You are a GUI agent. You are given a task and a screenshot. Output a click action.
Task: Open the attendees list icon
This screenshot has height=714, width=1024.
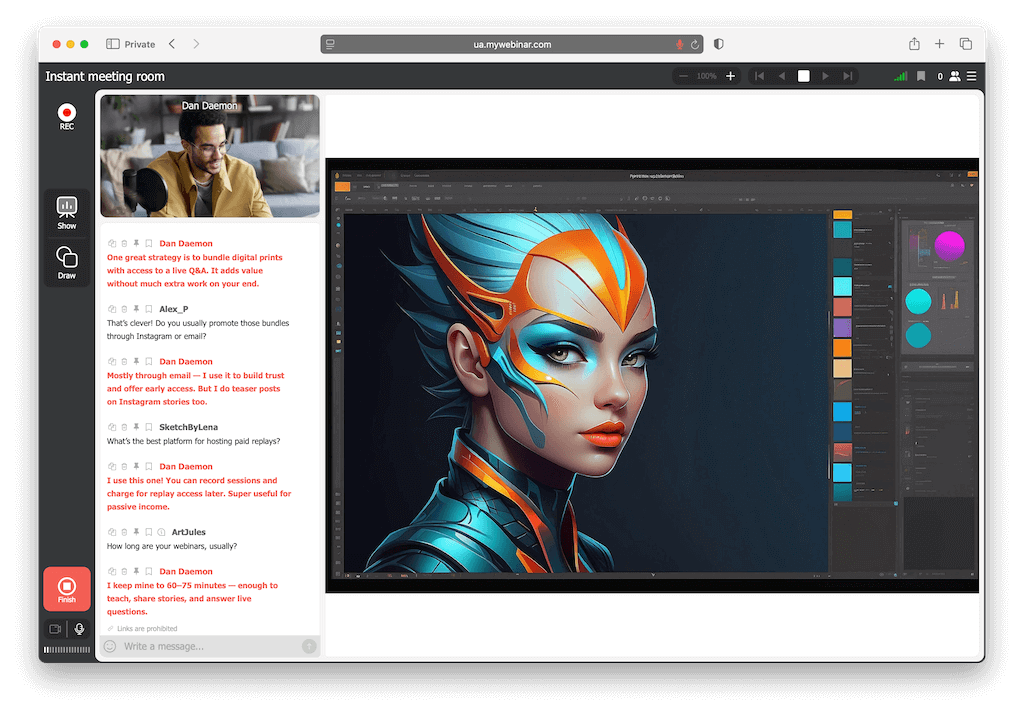[x=955, y=76]
